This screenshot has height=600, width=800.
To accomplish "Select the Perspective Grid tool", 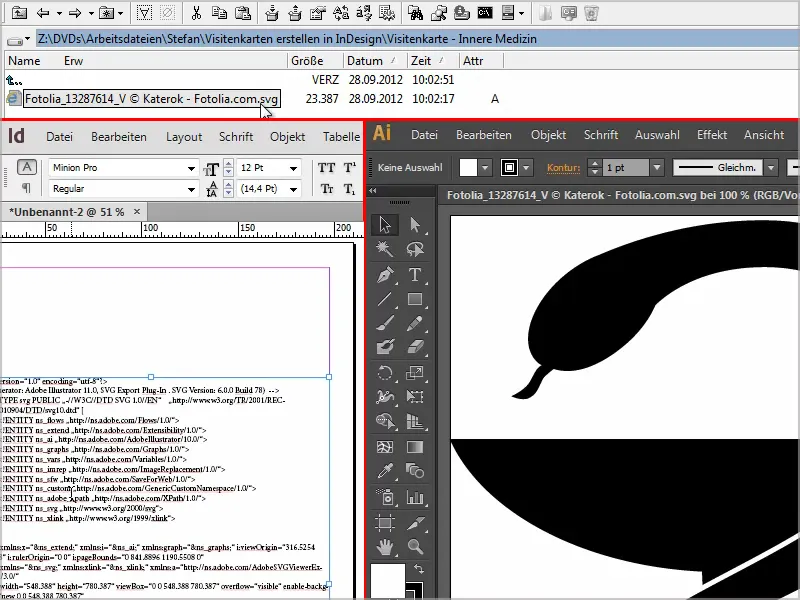I will click(415, 421).
